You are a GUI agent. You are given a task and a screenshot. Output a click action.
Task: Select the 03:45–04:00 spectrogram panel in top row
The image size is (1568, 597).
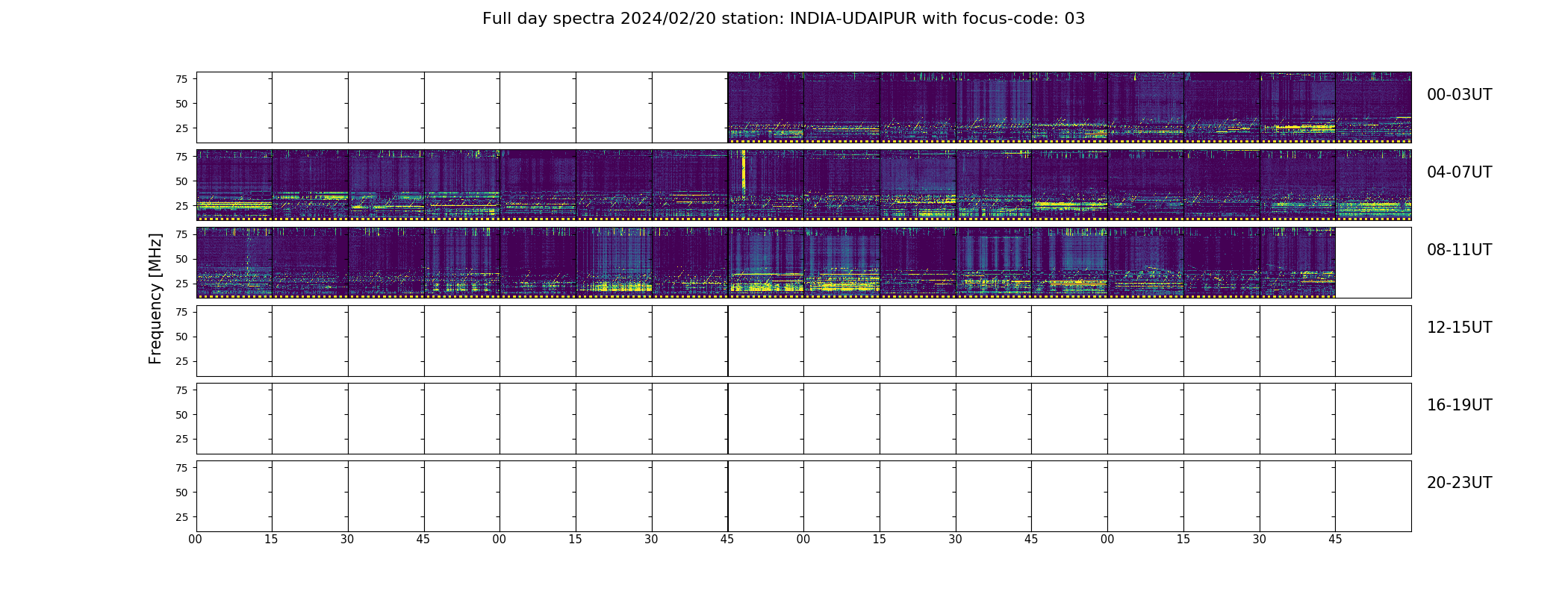click(x=1373, y=107)
